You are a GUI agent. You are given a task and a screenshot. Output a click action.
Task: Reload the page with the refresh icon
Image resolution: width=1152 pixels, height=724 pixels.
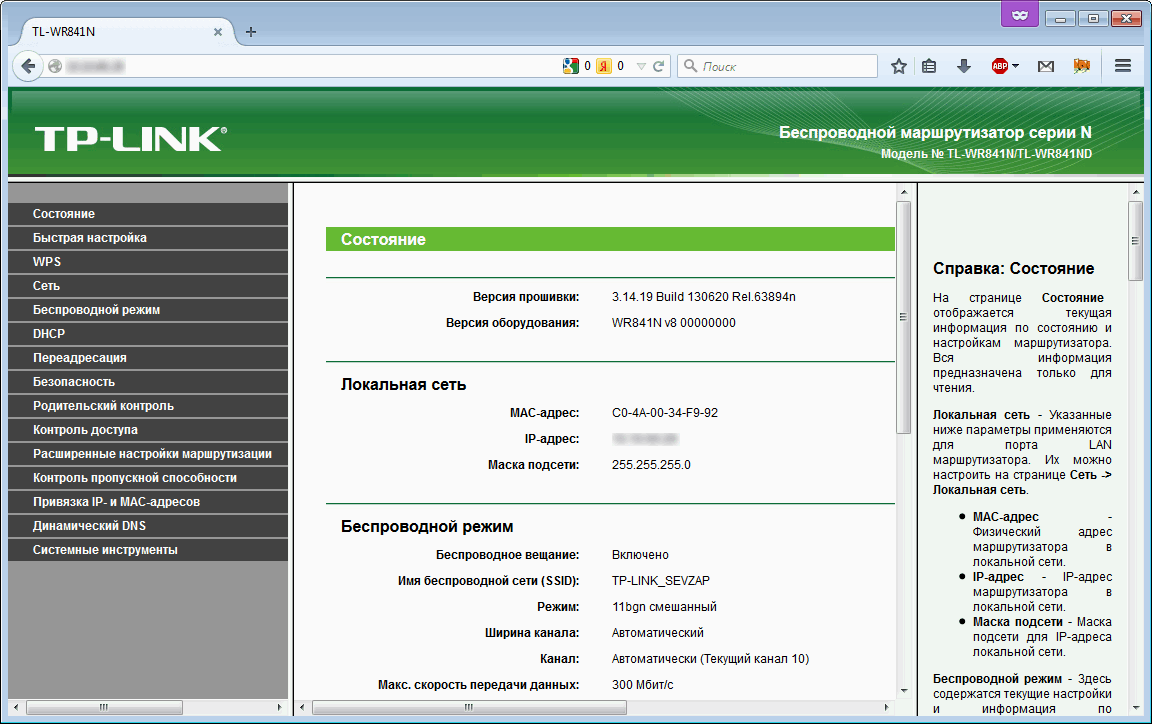coord(659,66)
